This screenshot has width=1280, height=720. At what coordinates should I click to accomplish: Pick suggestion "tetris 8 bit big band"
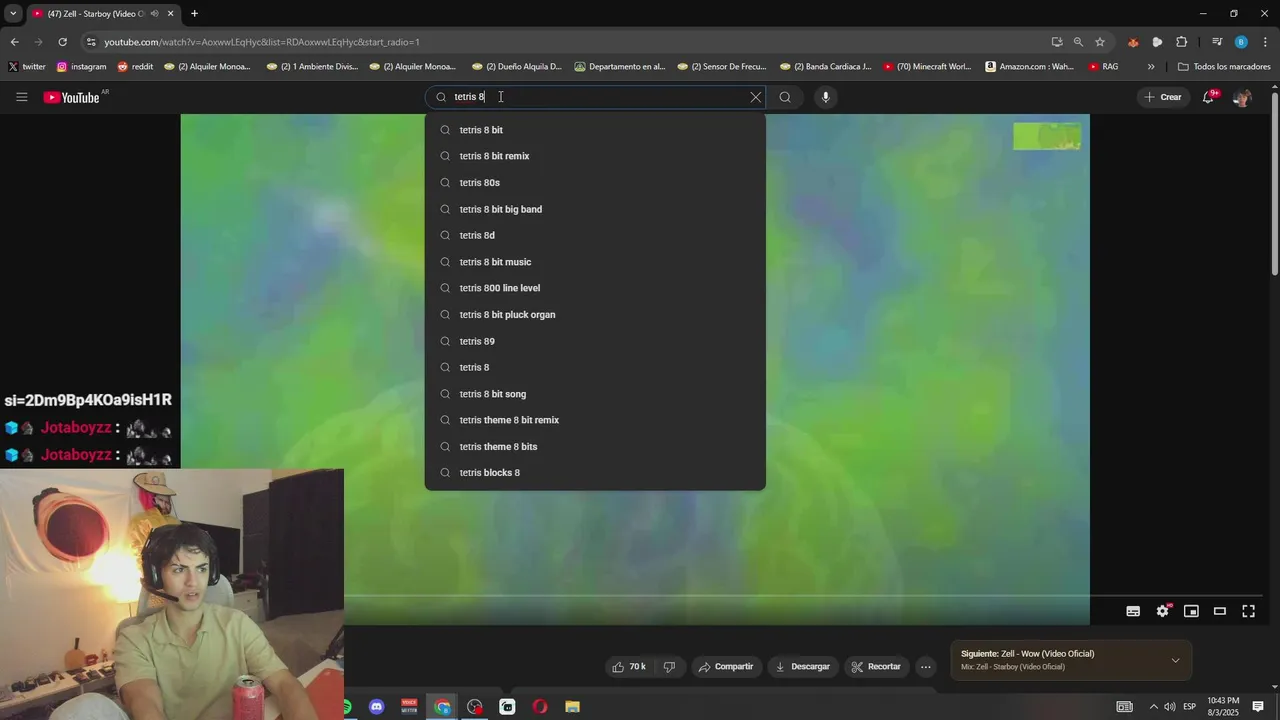(595, 209)
